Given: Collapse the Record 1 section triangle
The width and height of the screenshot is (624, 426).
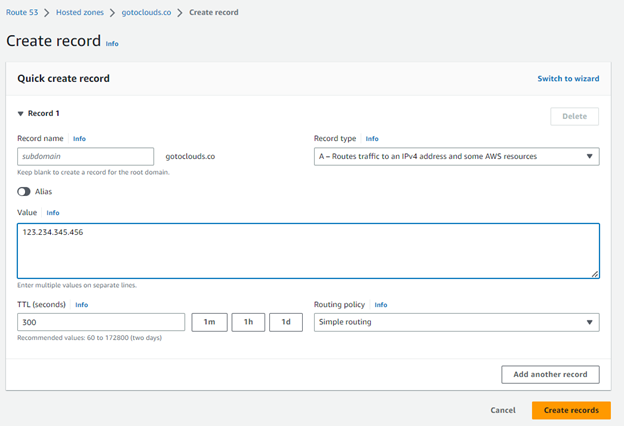Looking at the screenshot, I should (x=20, y=114).
